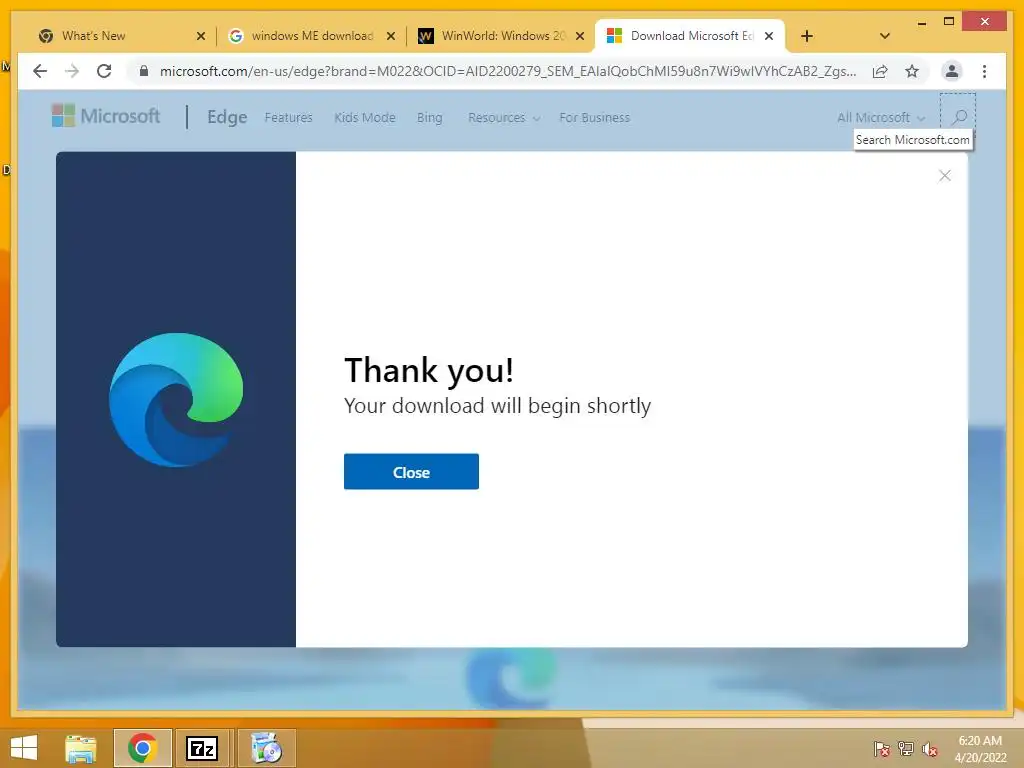Click the address bar URL
Image resolution: width=1024 pixels, height=768 pixels.
(507, 71)
